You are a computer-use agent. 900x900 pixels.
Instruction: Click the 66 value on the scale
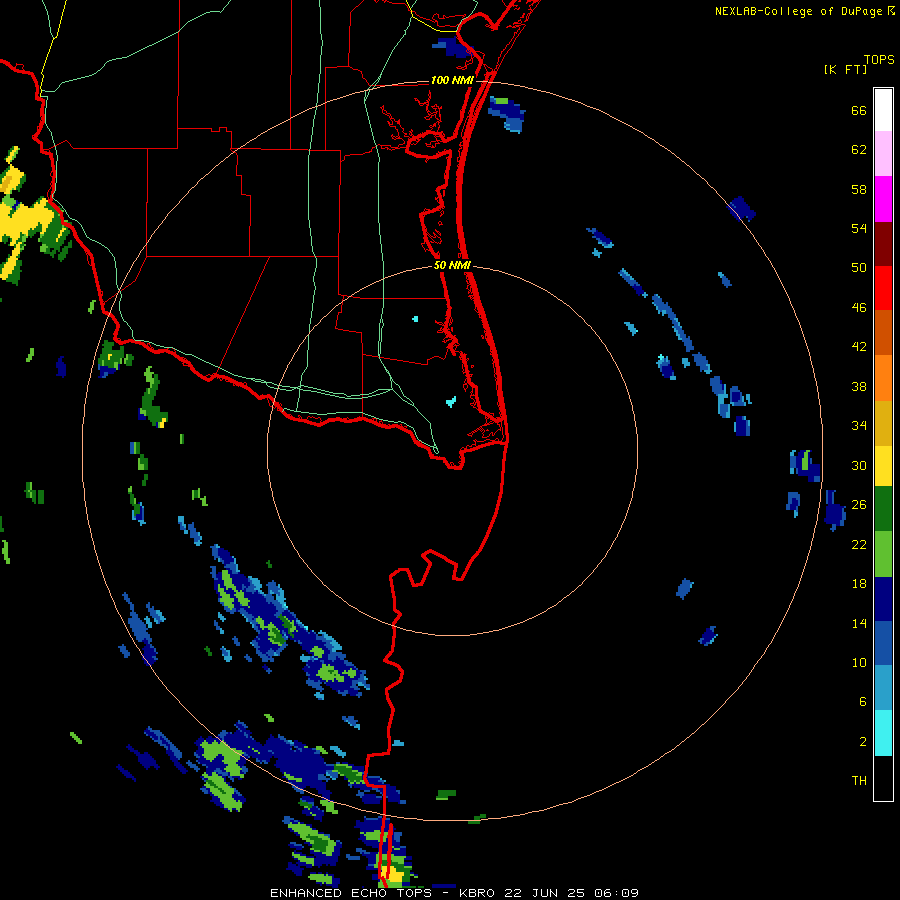(859, 110)
